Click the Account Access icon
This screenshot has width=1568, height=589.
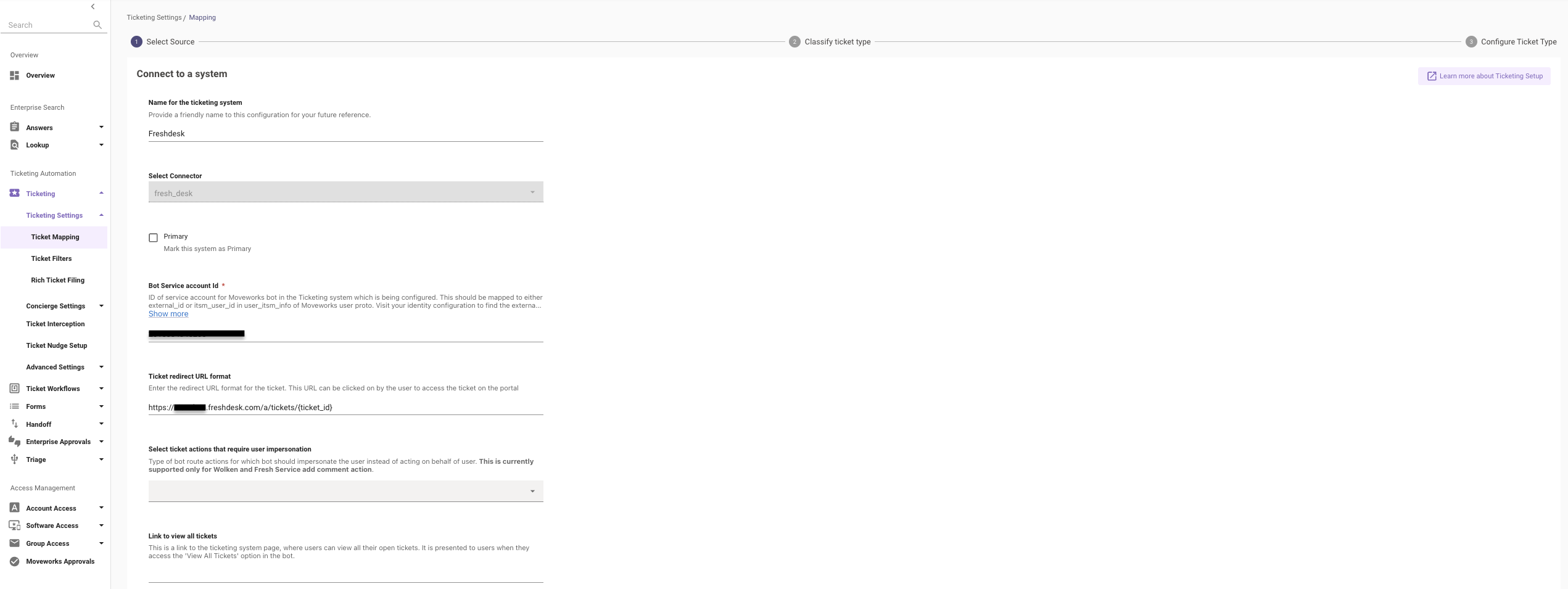(x=14, y=508)
